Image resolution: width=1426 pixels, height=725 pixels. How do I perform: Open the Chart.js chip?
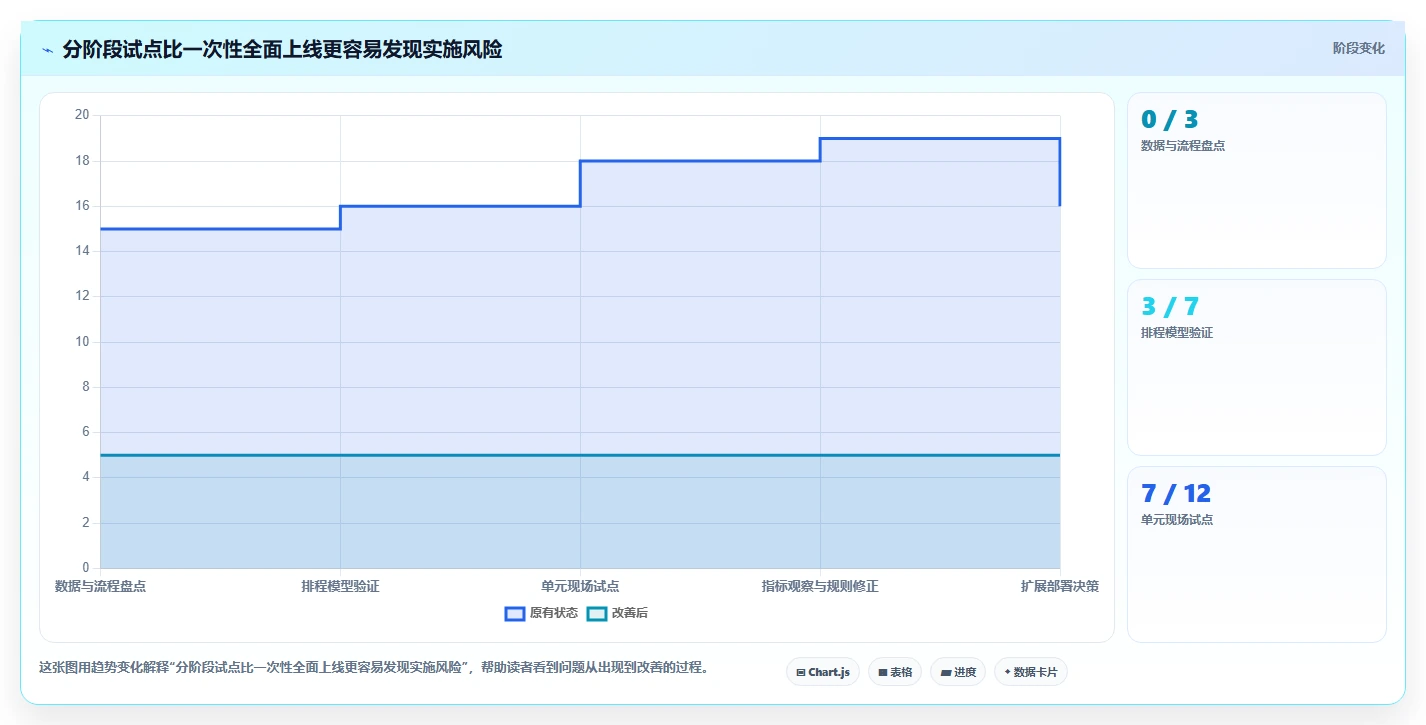(x=823, y=672)
